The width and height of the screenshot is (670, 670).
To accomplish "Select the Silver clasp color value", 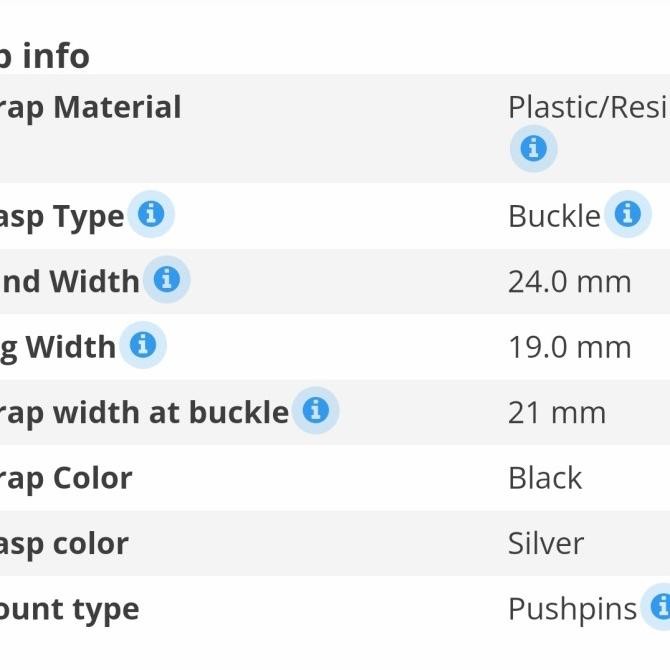I will 545,543.
